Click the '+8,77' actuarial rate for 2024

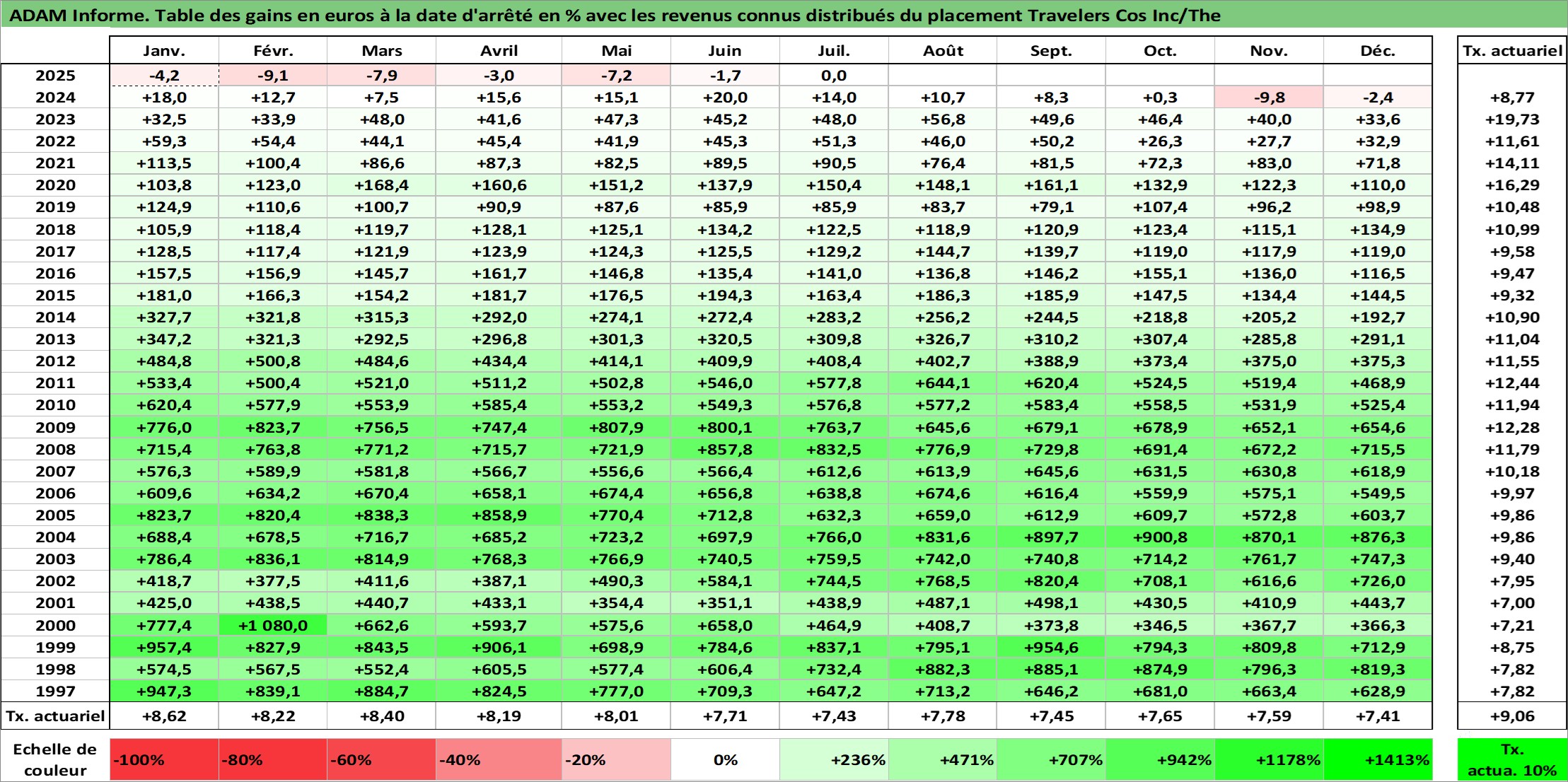pos(1512,98)
